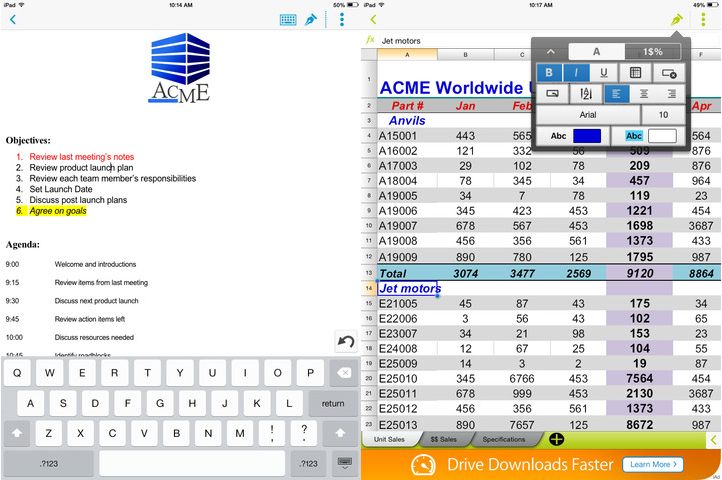The image size is (722, 480).
Task: Select left text alignment
Action: pos(617,94)
